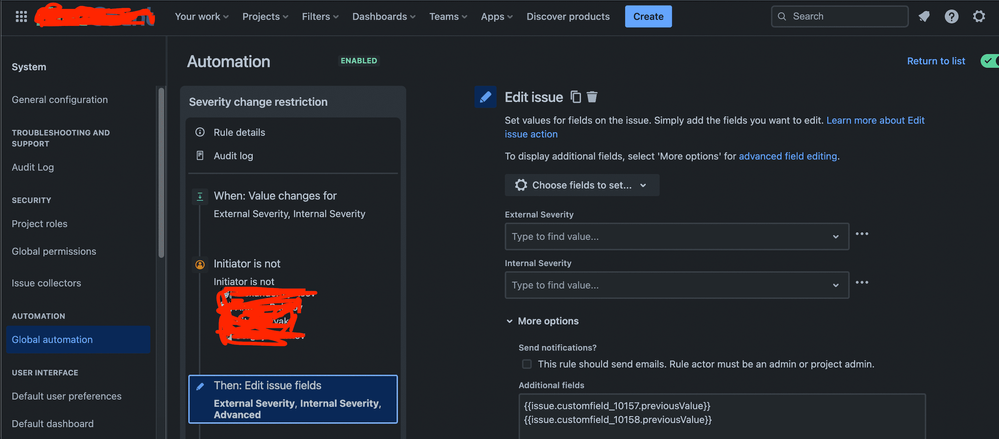Click the Search input field
Image resolution: width=999 pixels, height=439 pixels.
click(x=840, y=17)
